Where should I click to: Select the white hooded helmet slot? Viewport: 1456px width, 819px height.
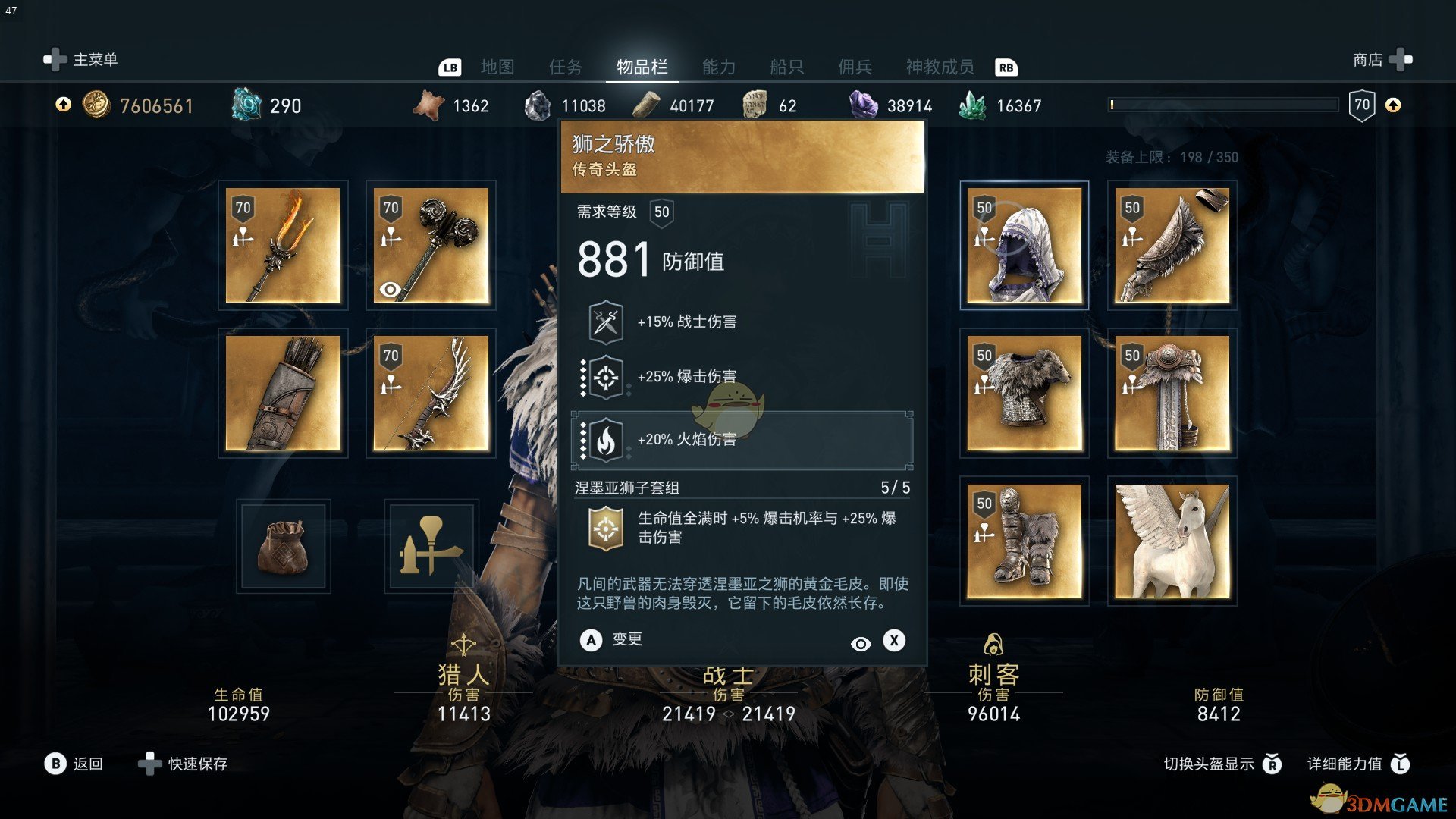1024,245
